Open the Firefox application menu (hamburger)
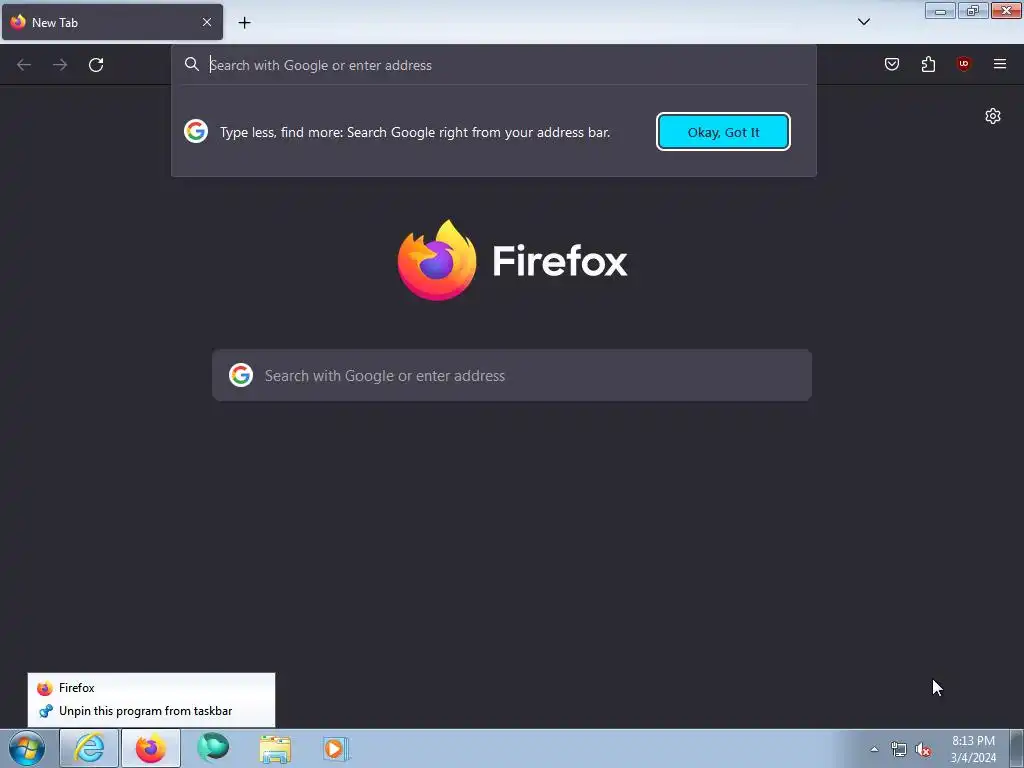Screen dimensions: 1024x768 click(x=1000, y=64)
